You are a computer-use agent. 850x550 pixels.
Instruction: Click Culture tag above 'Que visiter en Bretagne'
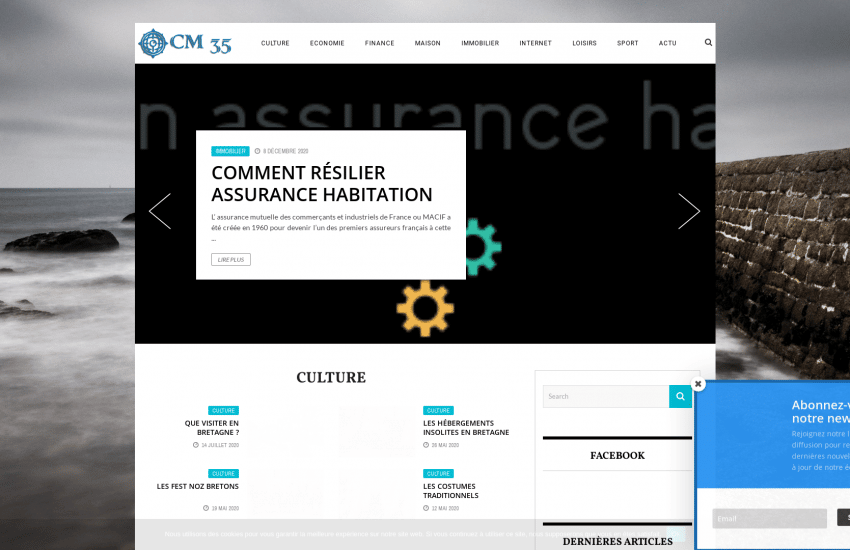pyautogui.click(x=223, y=411)
